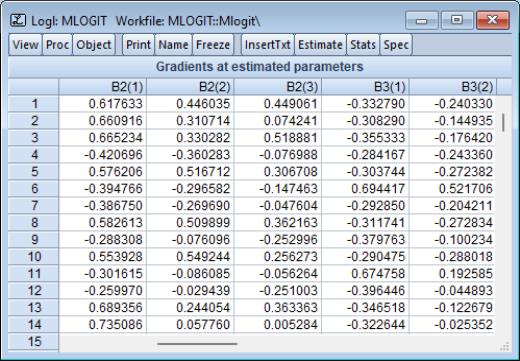The width and height of the screenshot is (520, 361).
Task: Open the View menu
Action: point(25,44)
